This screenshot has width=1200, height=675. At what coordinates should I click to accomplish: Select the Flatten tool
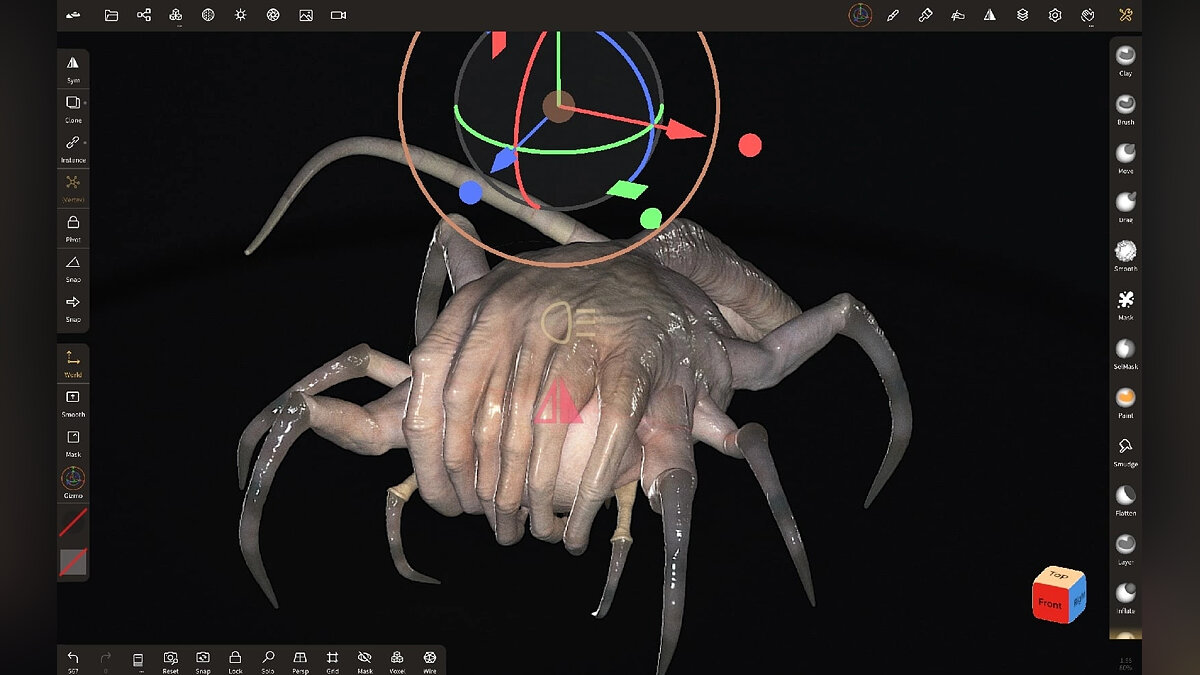1126,500
